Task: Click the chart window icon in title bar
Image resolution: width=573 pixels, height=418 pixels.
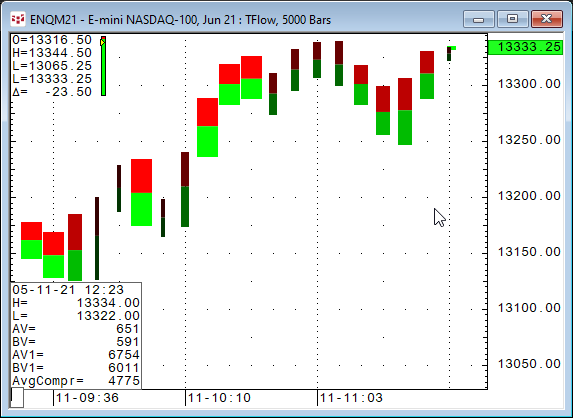Action: click(18, 19)
